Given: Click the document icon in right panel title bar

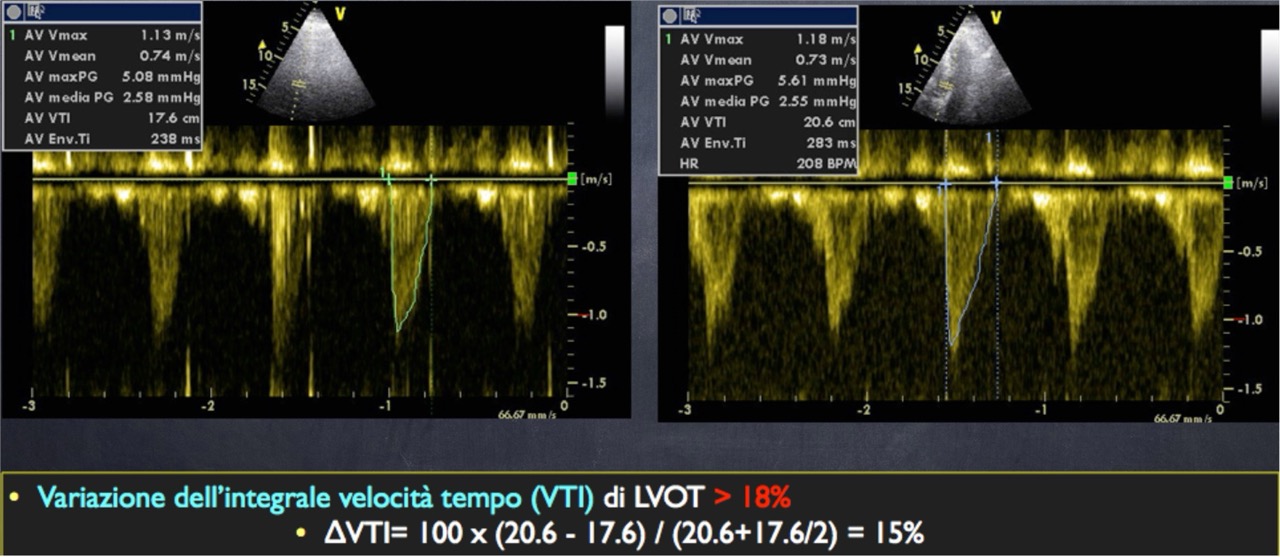Looking at the screenshot, I should [692, 17].
